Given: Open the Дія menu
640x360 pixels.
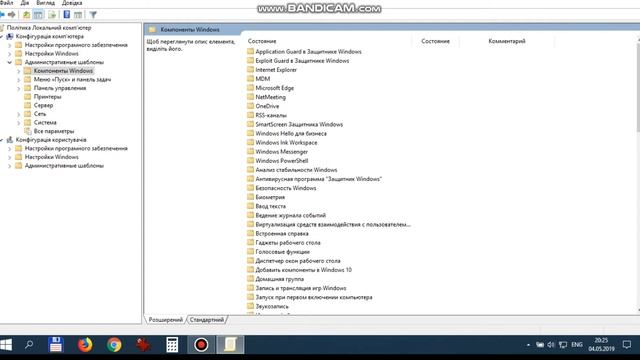Looking at the screenshot, I should pyautogui.click(x=24, y=3).
